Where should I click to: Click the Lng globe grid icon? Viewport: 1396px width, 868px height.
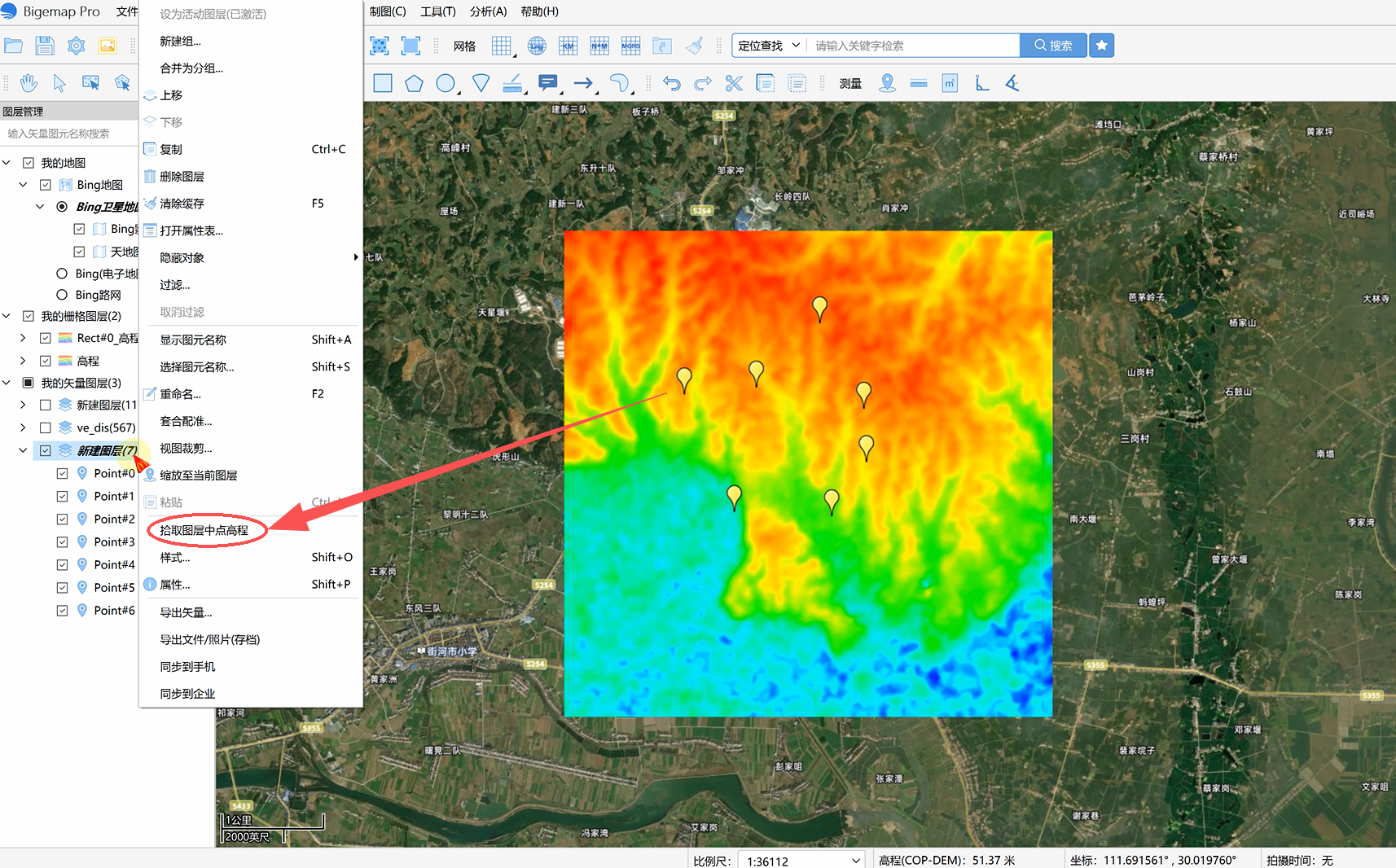click(537, 46)
